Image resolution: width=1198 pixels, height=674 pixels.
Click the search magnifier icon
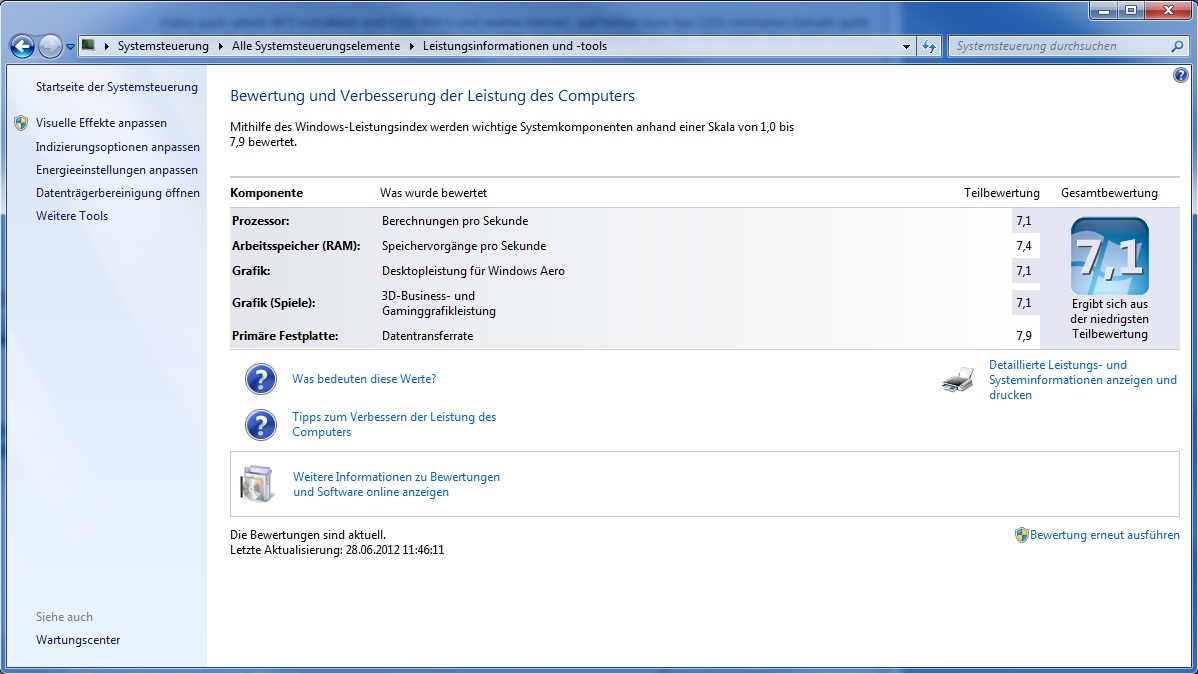pyautogui.click(x=1177, y=46)
